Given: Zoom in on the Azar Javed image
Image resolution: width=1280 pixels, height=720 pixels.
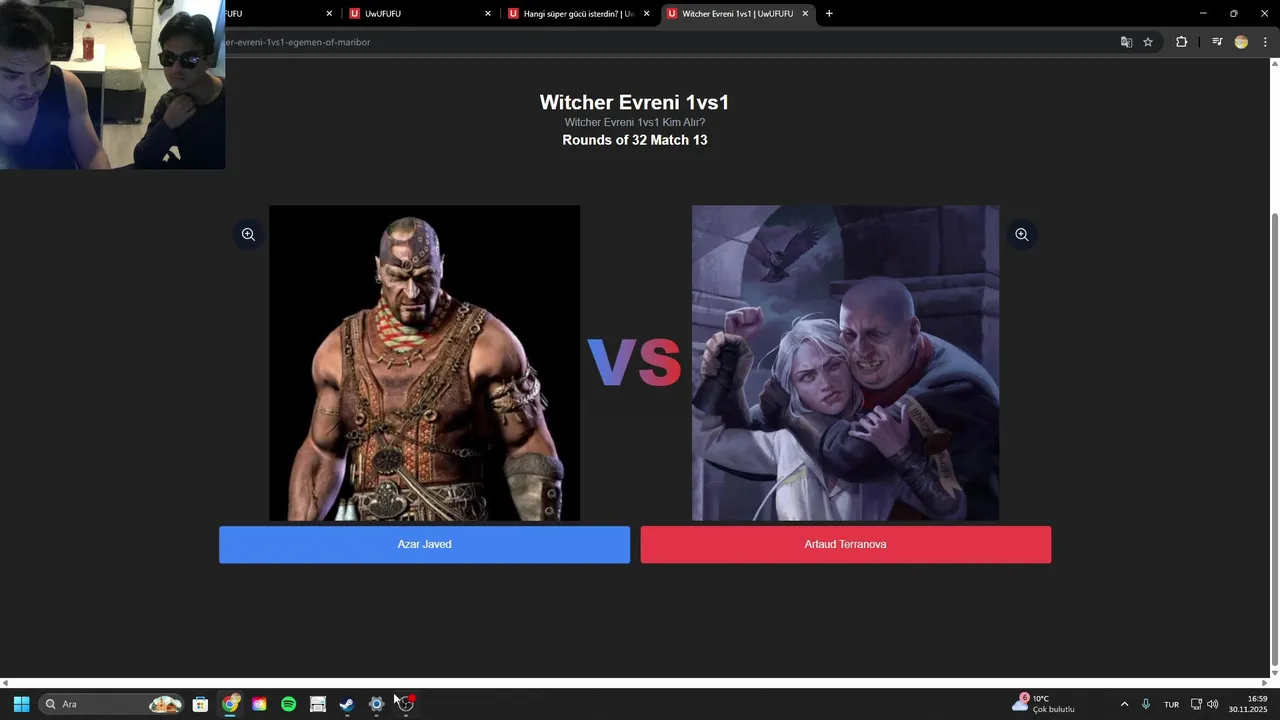Looking at the screenshot, I should point(248,235).
